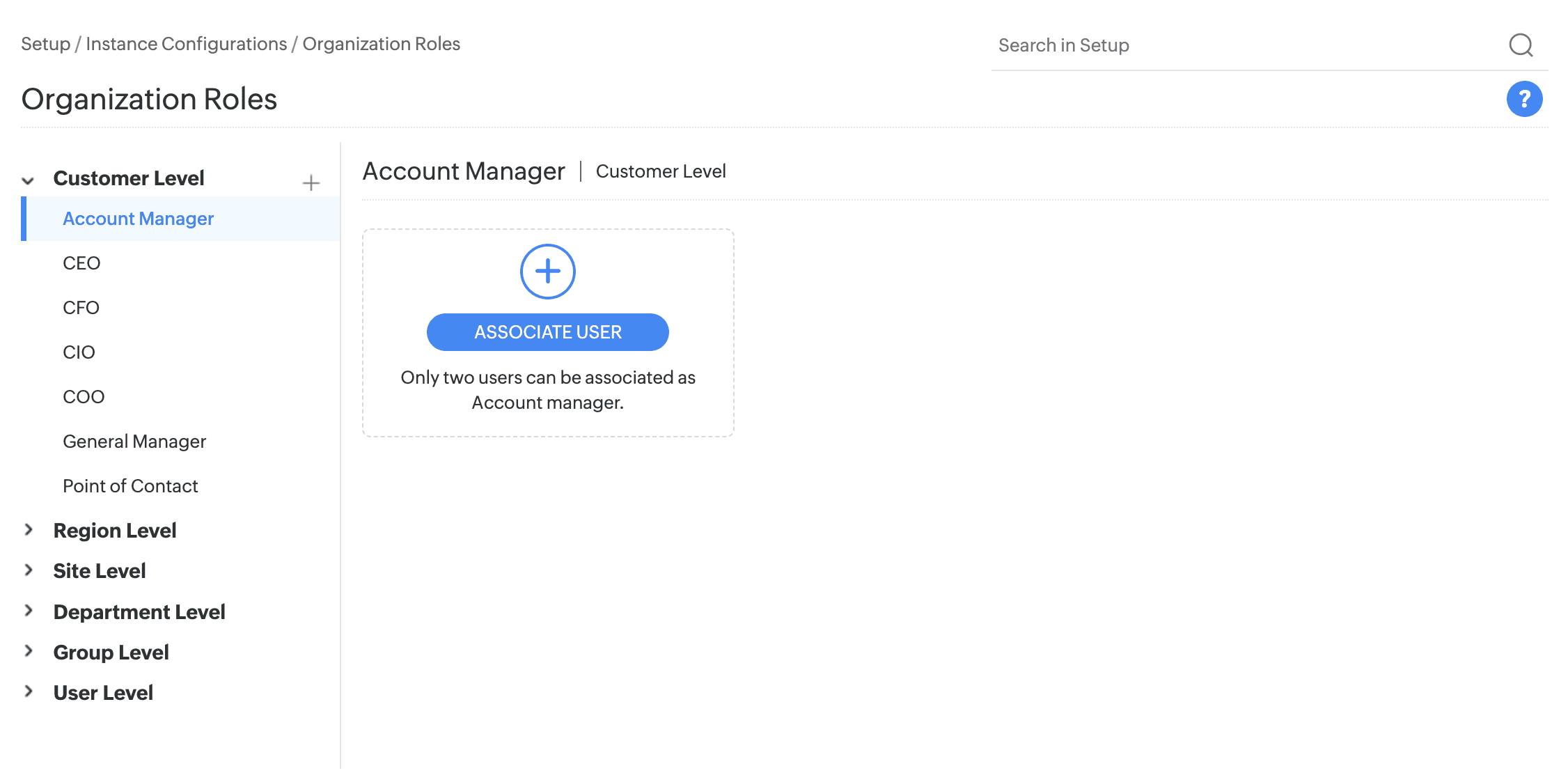
Task: Select the General Manager role
Action: point(134,442)
